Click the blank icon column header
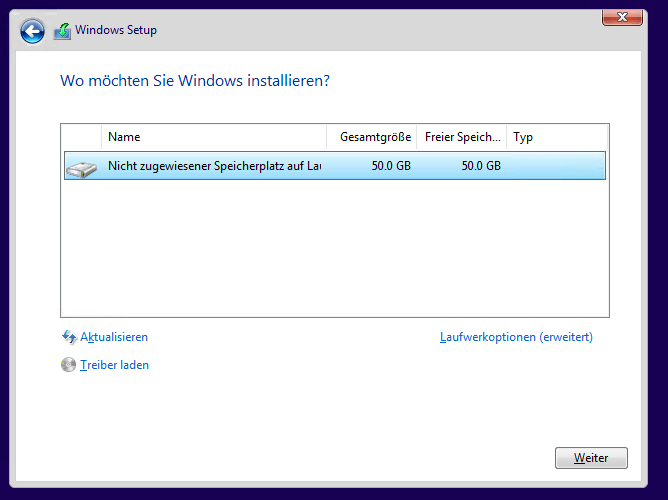Screen dimensions: 668x500 click(x=81, y=137)
